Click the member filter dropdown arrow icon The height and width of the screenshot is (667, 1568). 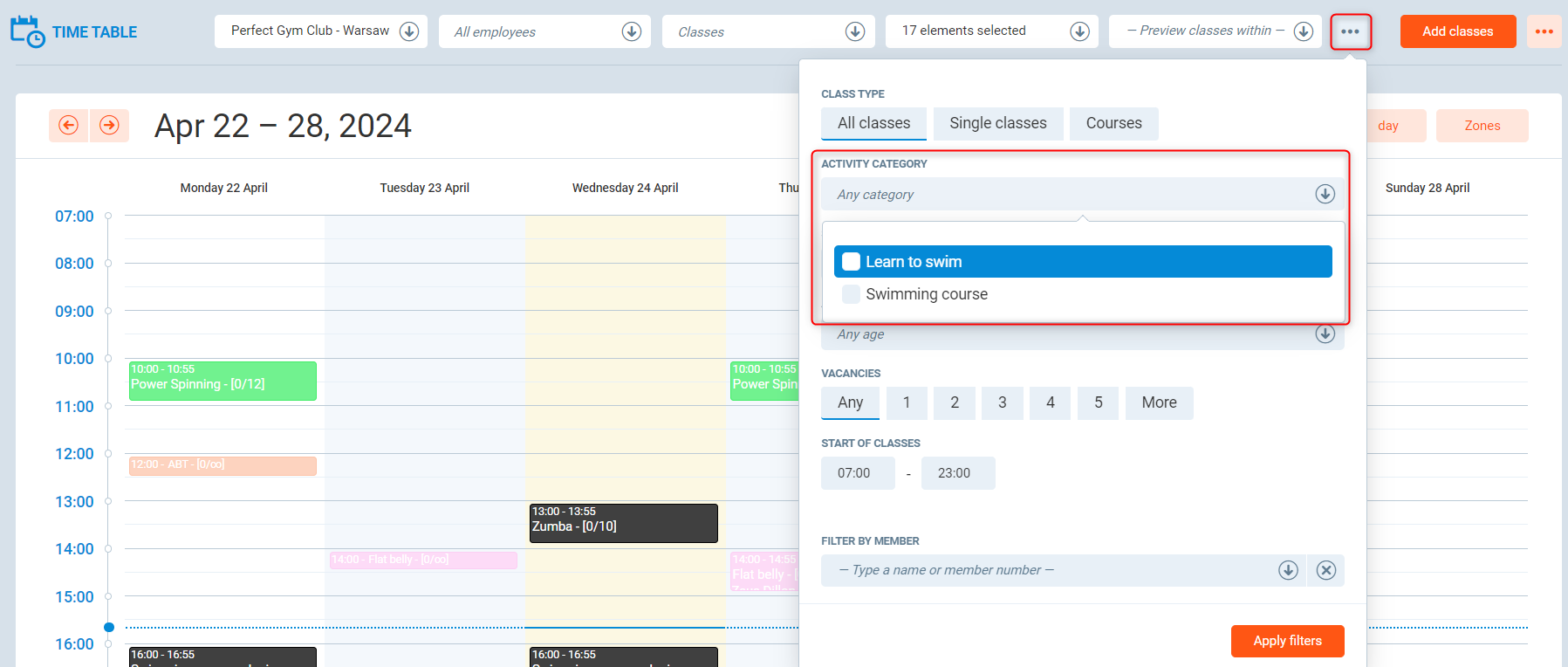[x=1288, y=570]
